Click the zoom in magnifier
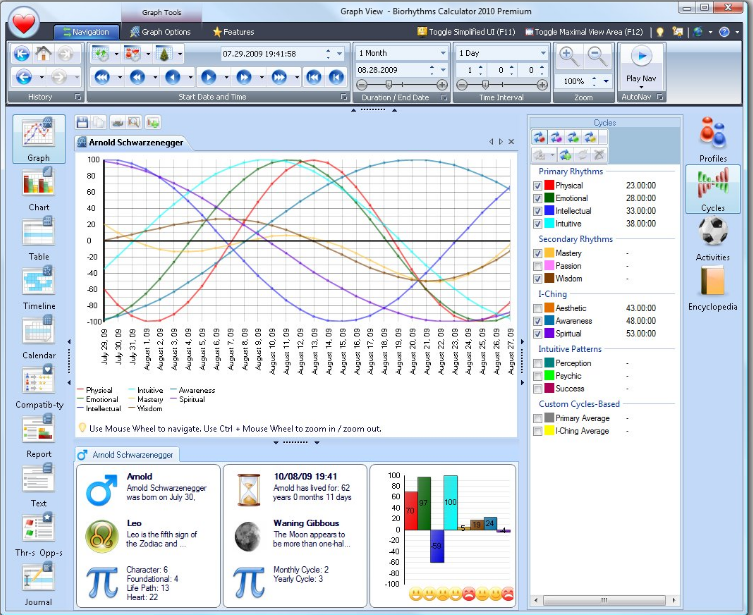The image size is (753, 615). pyautogui.click(x=568, y=57)
